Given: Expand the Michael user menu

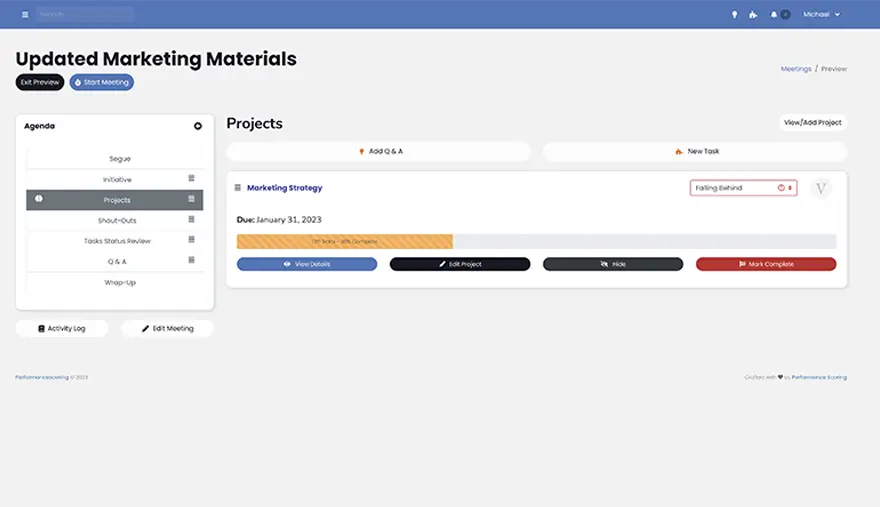Looking at the screenshot, I should coord(821,15).
